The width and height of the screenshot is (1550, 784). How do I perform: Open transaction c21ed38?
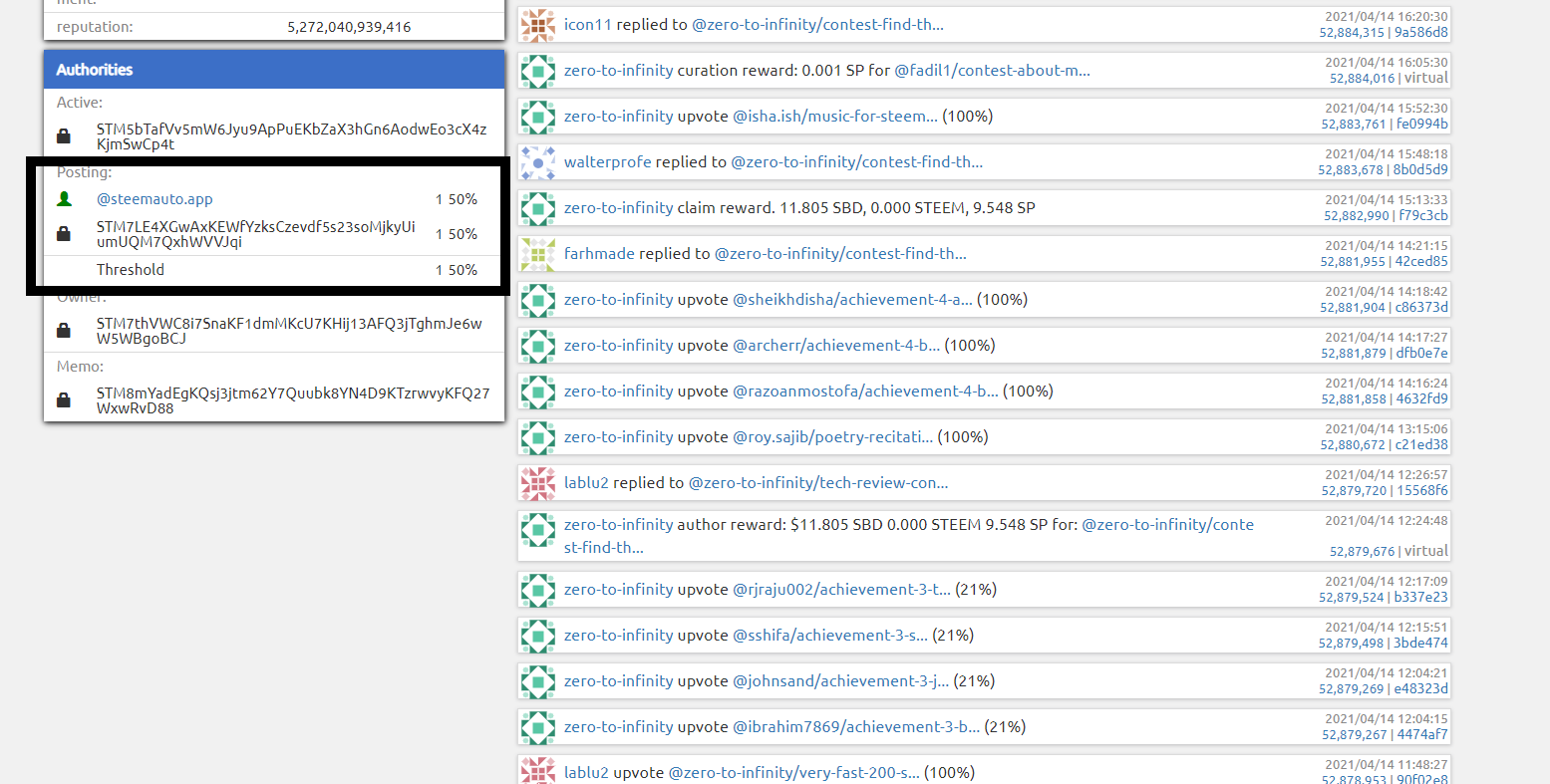(x=1422, y=445)
